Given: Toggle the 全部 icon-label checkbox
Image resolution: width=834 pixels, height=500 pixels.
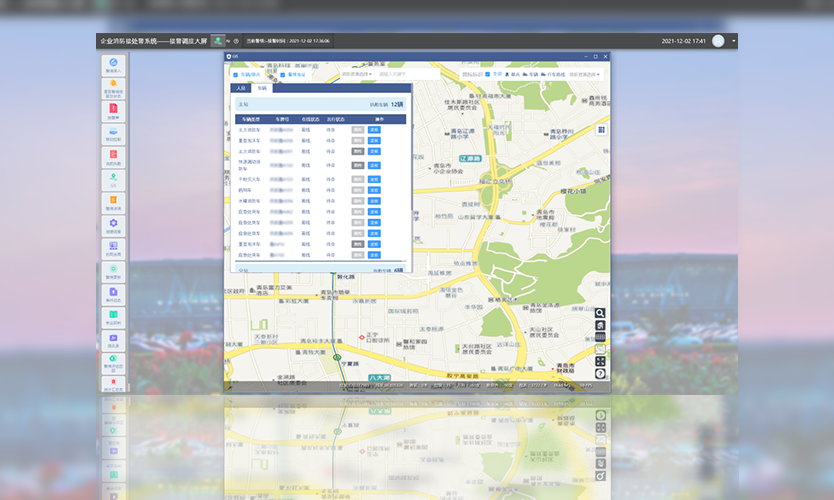Looking at the screenshot, I should pyautogui.click(x=488, y=74).
